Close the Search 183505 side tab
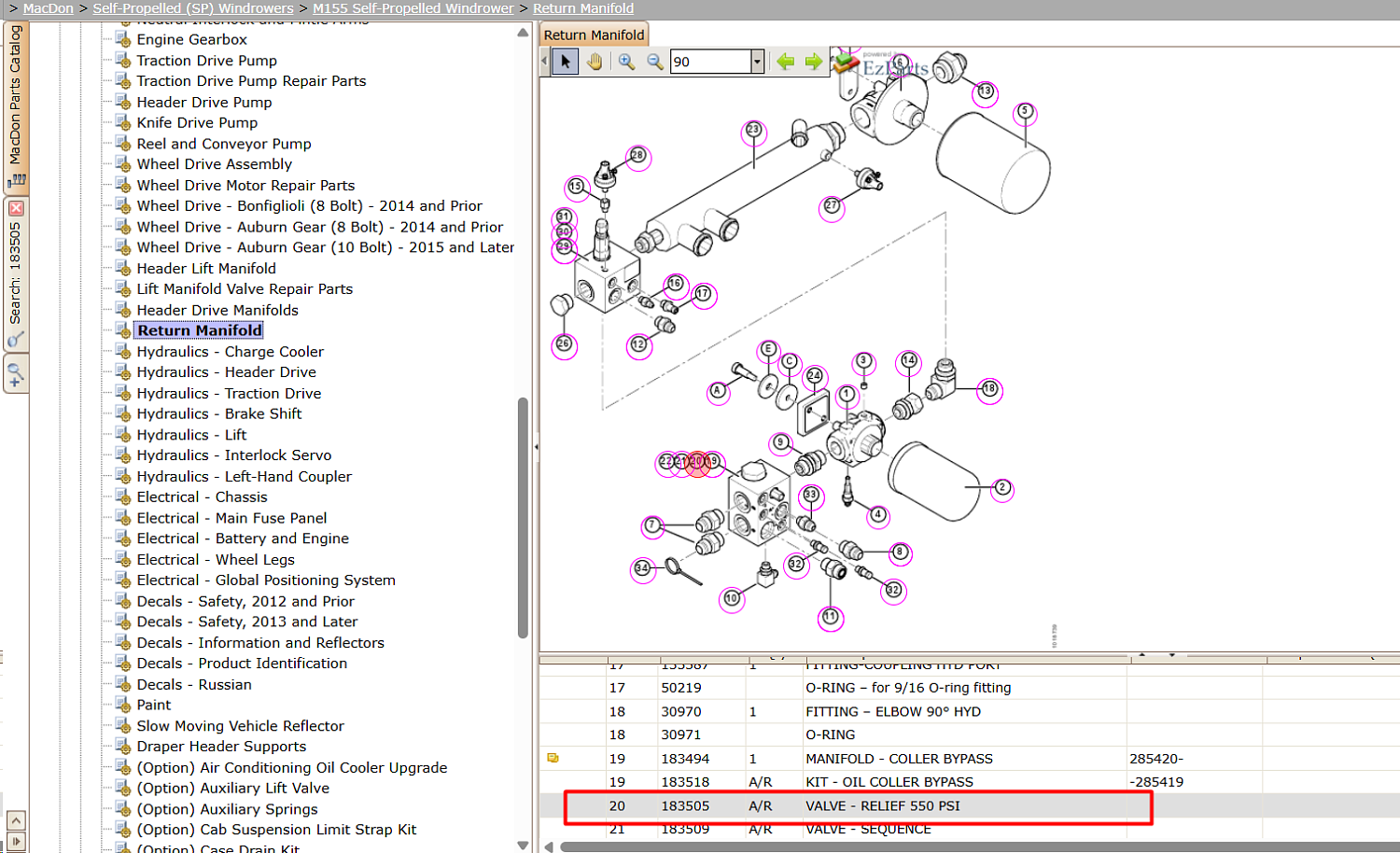1400x853 pixels. coord(16,208)
